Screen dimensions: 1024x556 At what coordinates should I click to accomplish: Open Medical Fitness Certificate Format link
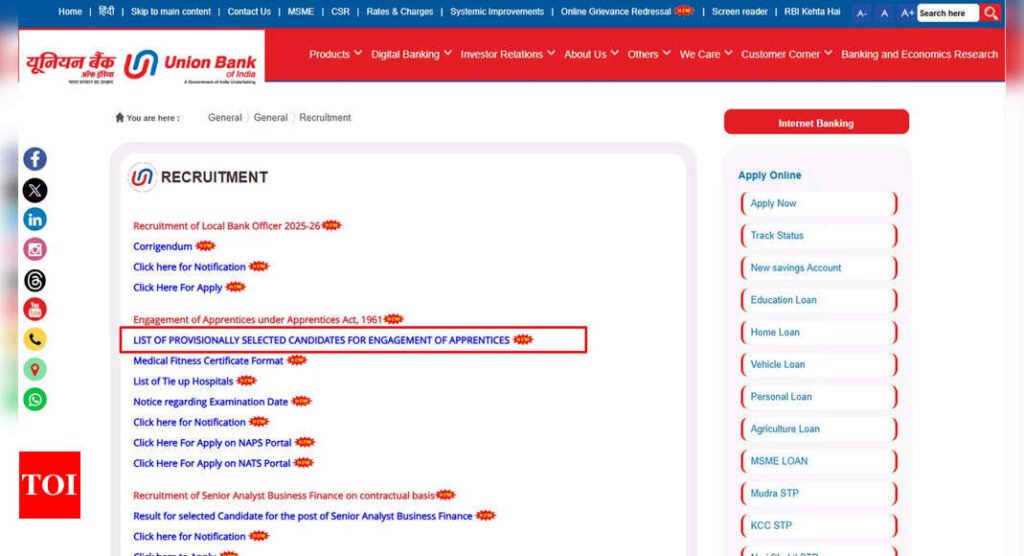coord(208,361)
